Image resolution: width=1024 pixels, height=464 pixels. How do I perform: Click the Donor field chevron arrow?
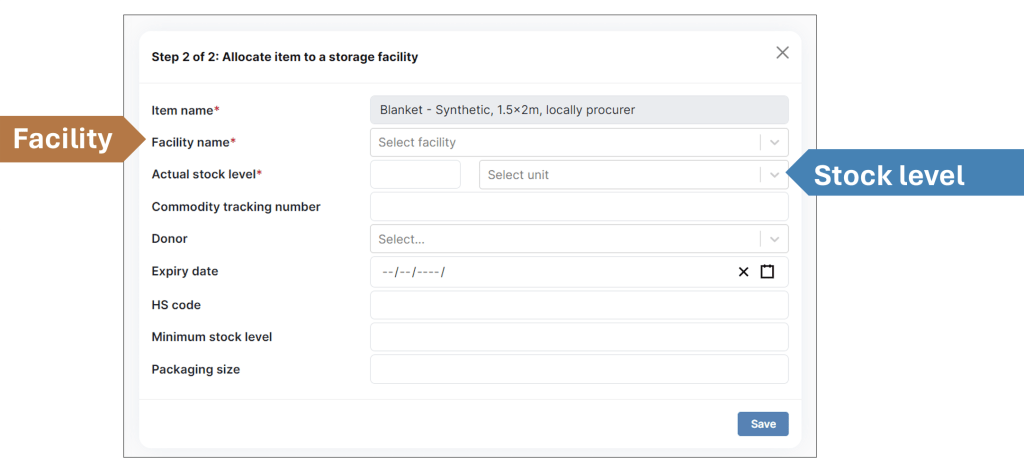click(x=774, y=240)
